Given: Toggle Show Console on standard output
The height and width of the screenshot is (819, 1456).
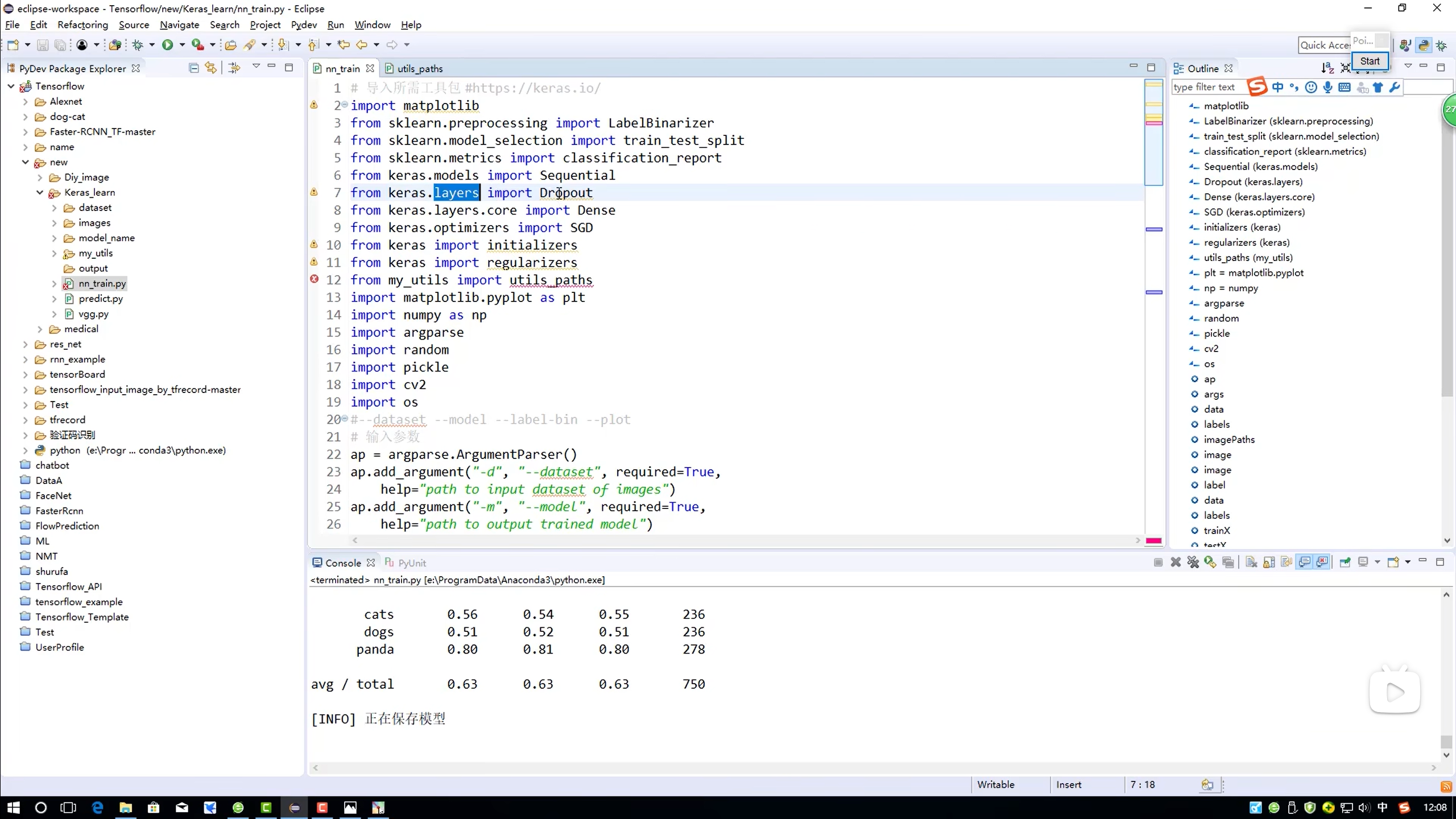Looking at the screenshot, I should pyautogui.click(x=1305, y=562).
